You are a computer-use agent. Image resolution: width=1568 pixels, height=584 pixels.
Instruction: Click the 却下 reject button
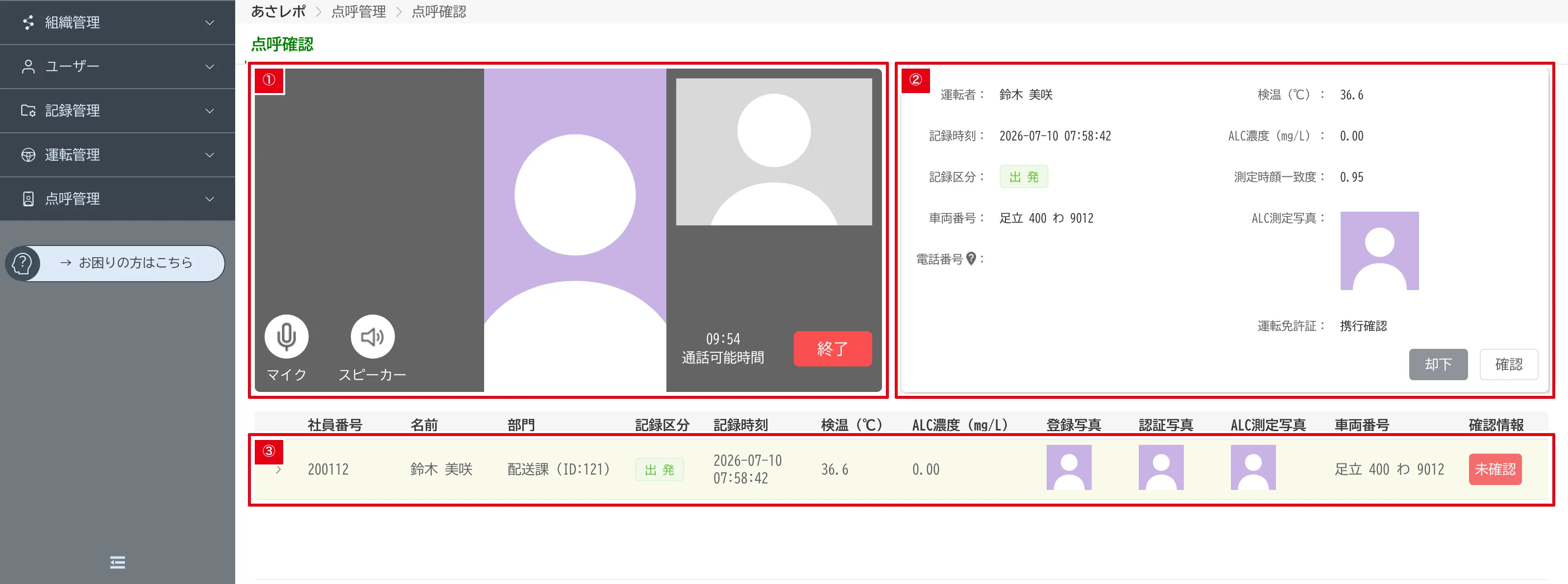pos(1438,365)
